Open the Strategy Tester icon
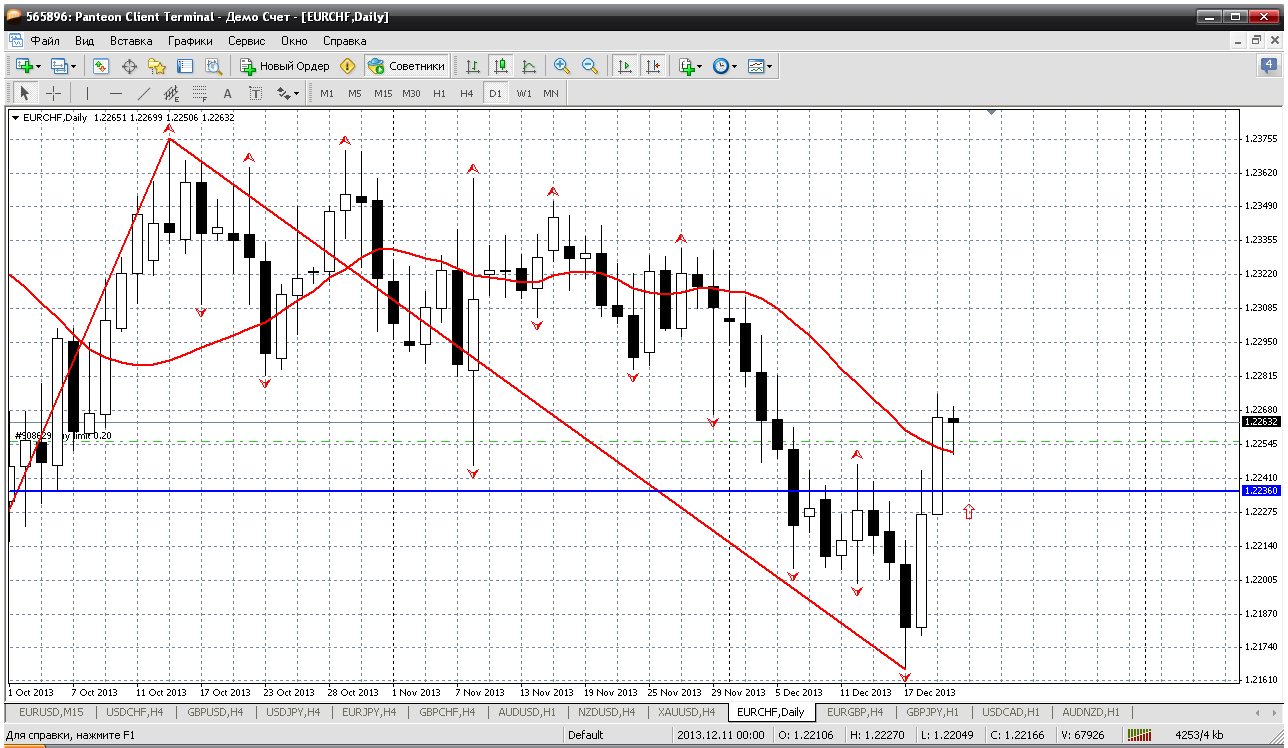Viewport: 1288px width, 748px height. pyautogui.click(x=213, y=66)
